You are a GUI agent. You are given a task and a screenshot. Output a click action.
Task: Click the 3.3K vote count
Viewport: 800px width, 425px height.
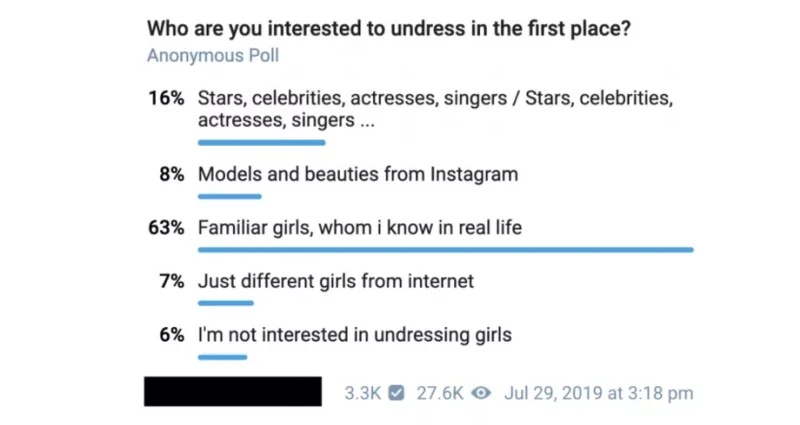click(x=362, y=393)
